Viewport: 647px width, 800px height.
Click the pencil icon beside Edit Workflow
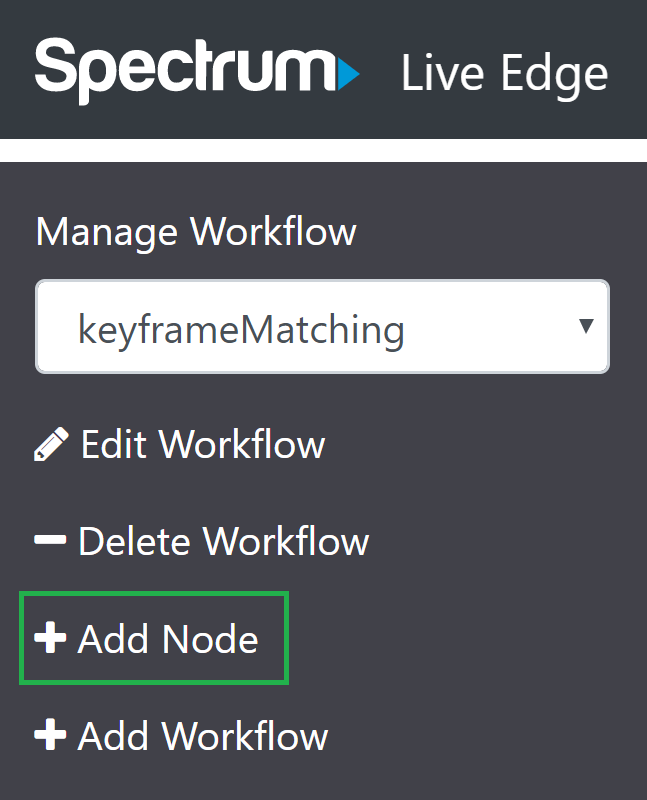click(51, 444)
